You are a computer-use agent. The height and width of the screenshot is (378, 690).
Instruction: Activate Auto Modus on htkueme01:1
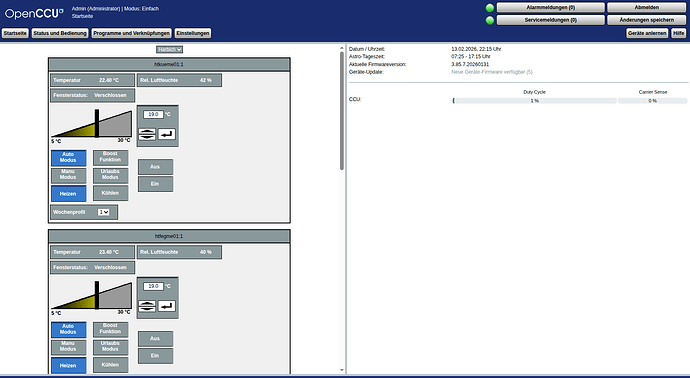[68, 158]
